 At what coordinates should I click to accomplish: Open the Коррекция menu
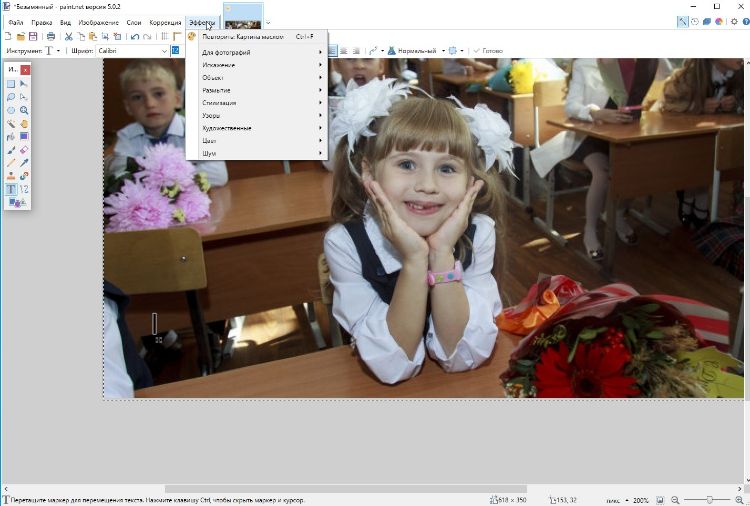[x=165, y=22]
